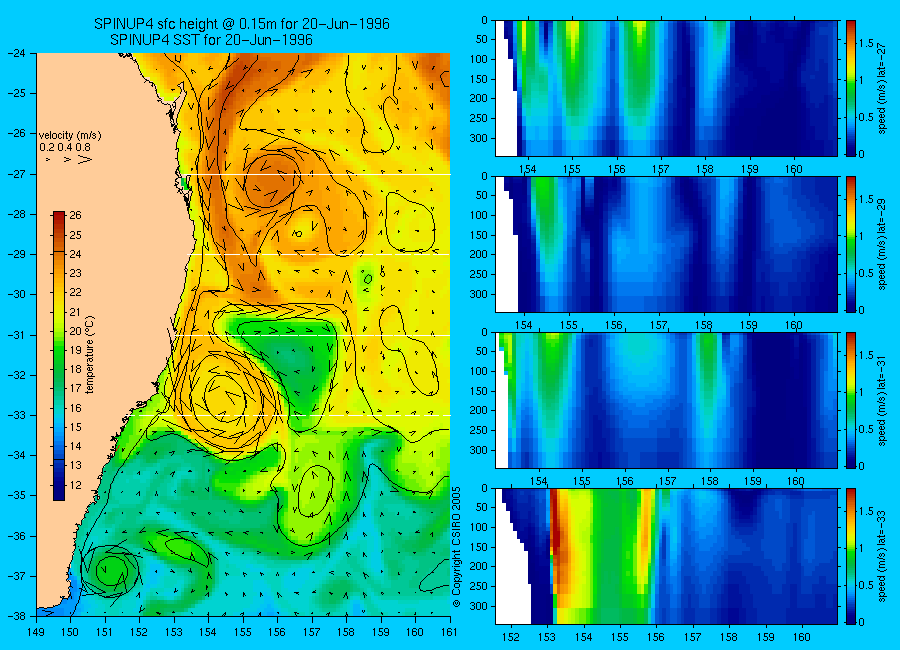Click the '-33' latitude tick on the map
The height and width of the screenshot is (650, 900).
point(19,415)
